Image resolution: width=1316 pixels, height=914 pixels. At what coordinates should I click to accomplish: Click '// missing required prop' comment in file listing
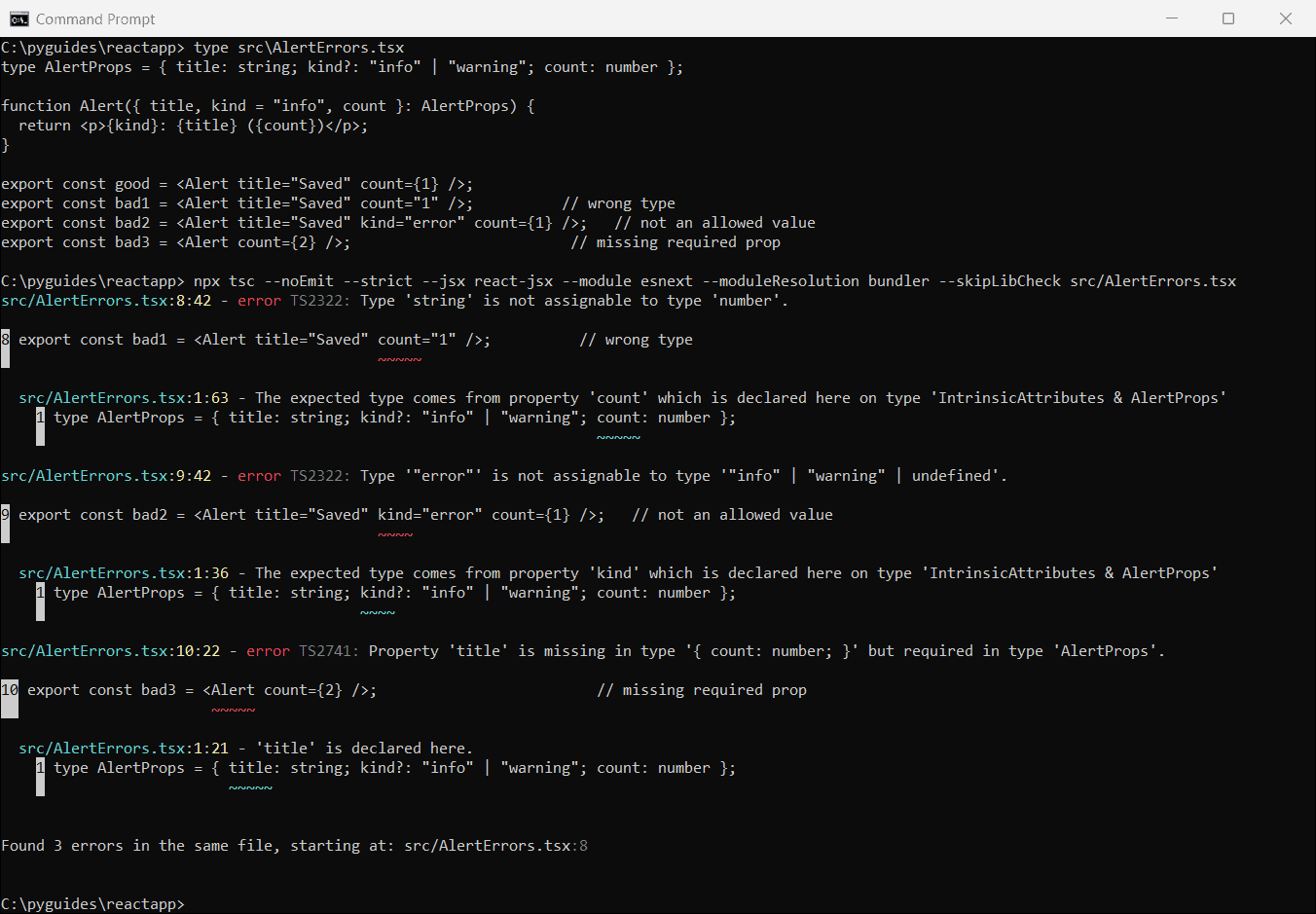coord(676,242)
